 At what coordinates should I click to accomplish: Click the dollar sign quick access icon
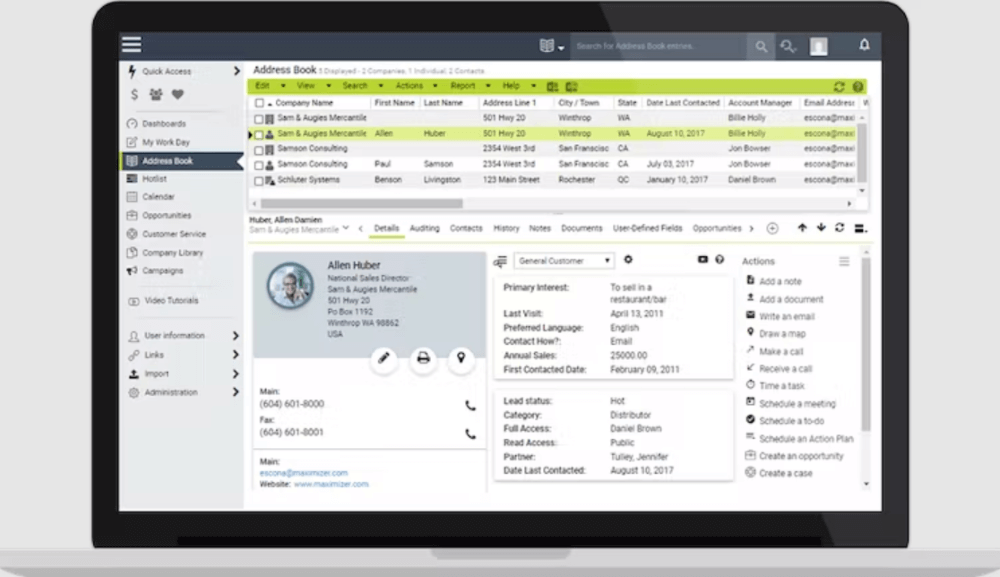pos(134,94)
